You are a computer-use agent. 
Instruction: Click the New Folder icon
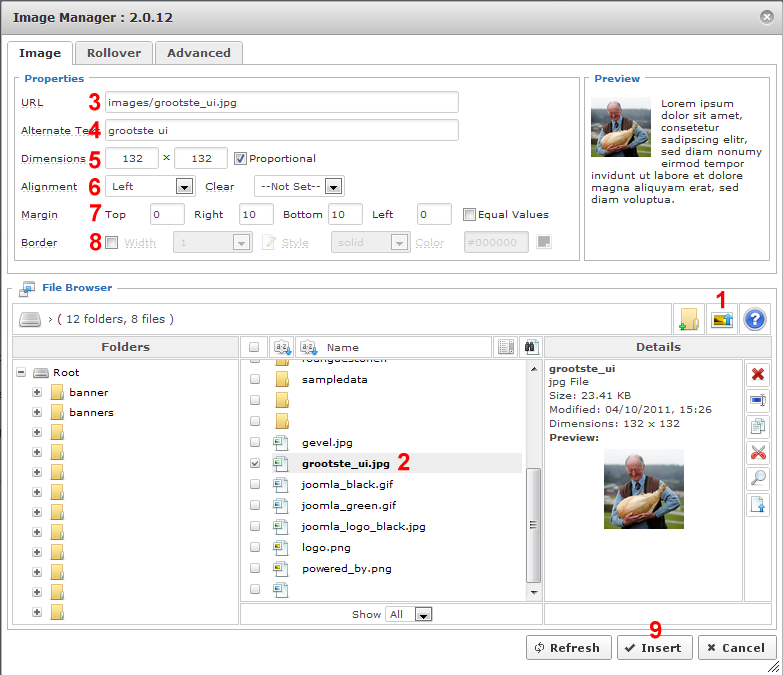point(689,319)
